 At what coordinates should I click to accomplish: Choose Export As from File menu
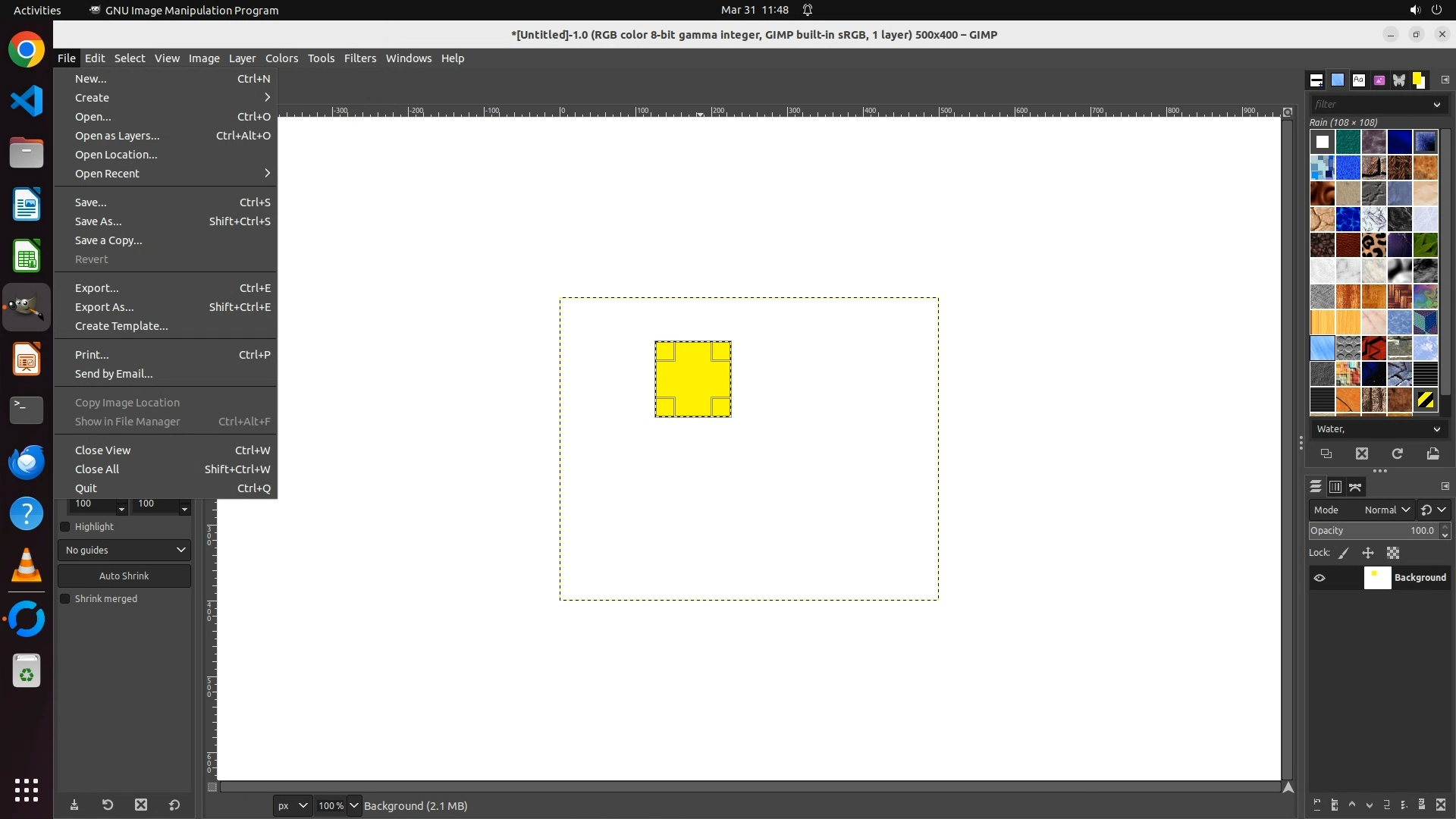pos(104,307)
